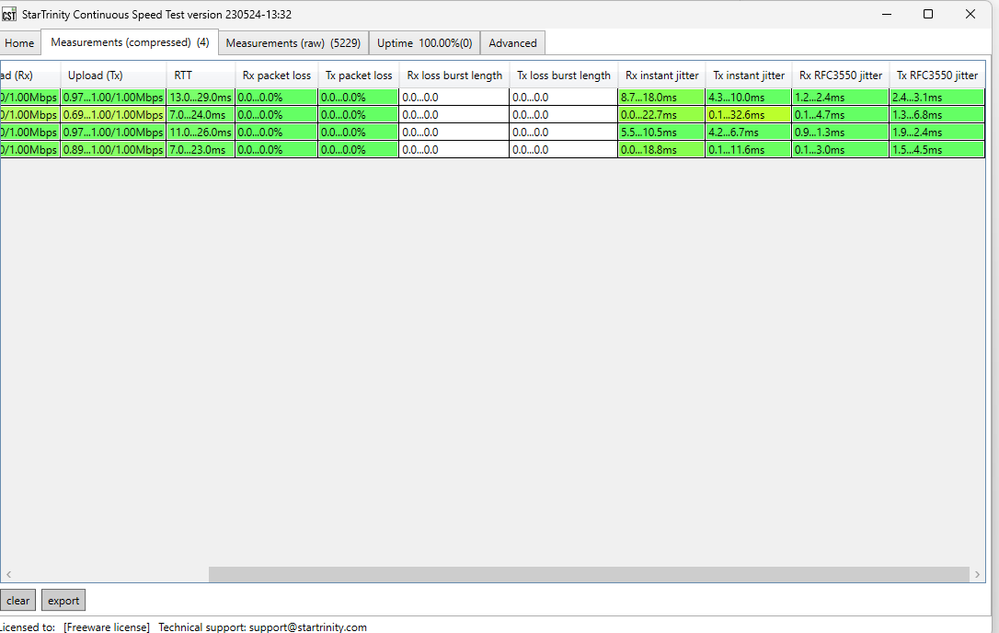Click the support@startrinity.com address in the status bar

[x=308, y=627]
